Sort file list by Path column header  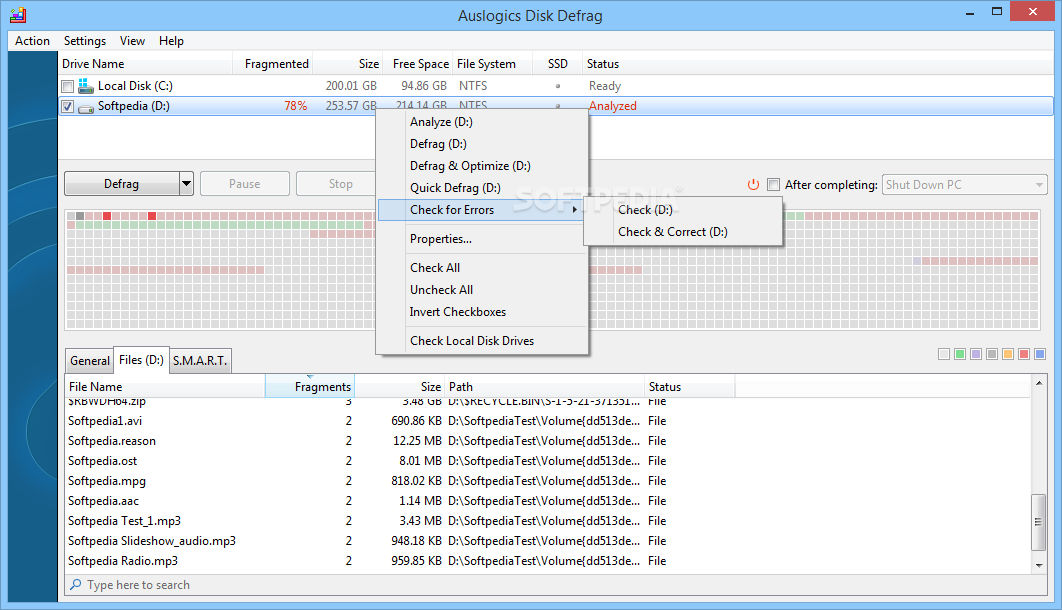(x=544, y=387)
